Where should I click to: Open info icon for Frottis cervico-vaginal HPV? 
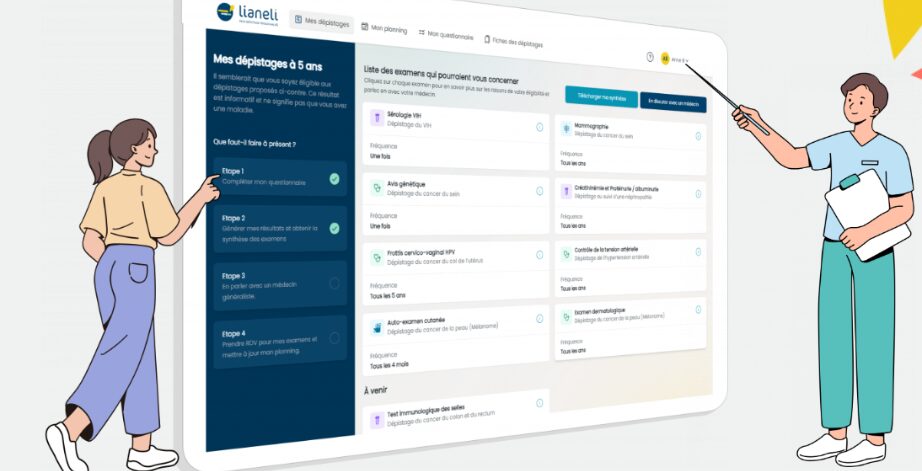click(x=539, y=255)
